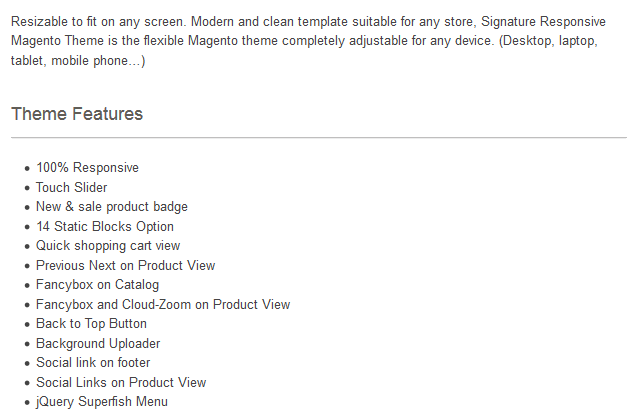Select "Previous Next on Product View" feature
635x419 pixels.
pyautogui.click(x=125, y=265)
